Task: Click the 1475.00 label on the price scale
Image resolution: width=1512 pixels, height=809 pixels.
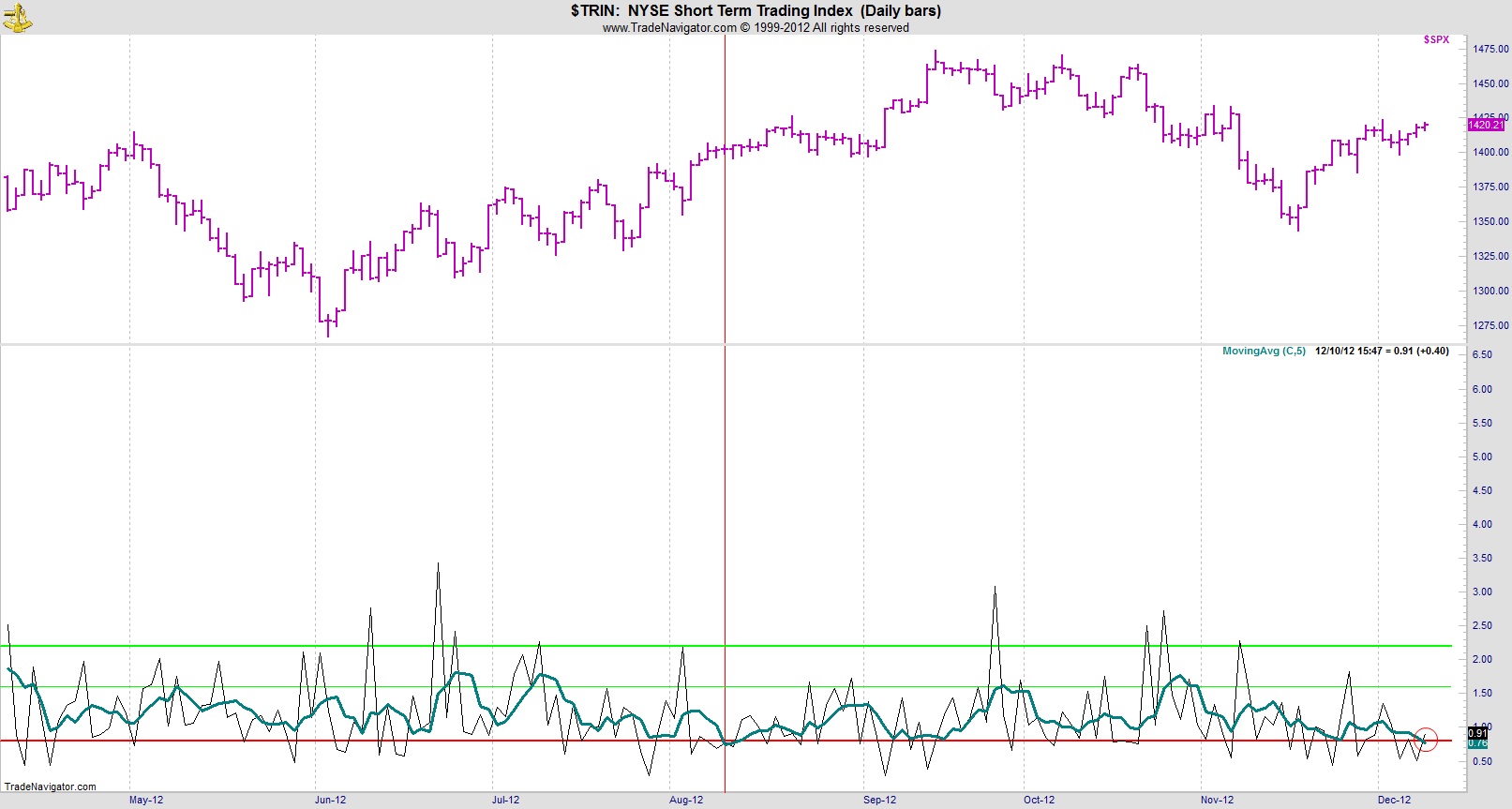Action: pyautogui.click(x=1490, y=49)
